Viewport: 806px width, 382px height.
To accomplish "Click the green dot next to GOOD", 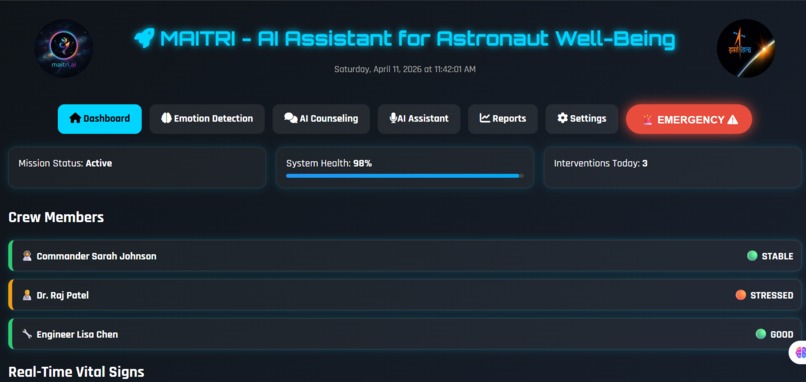I will pyautogui.click(x=761, y=334).
